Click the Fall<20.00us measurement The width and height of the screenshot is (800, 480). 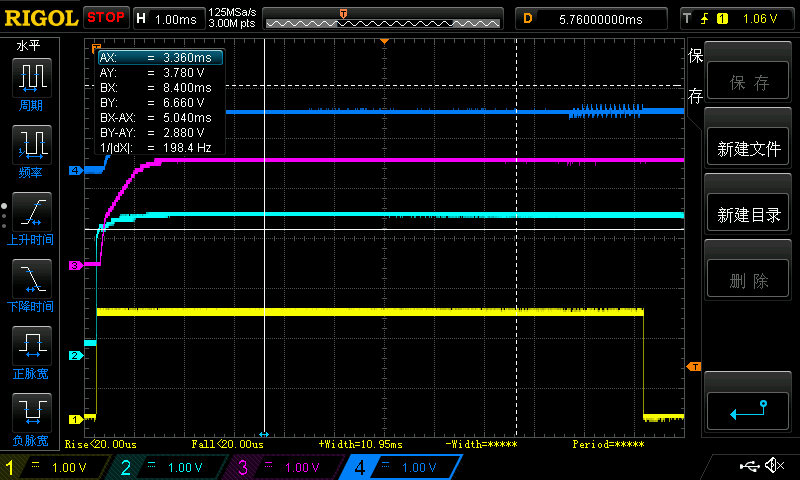[227, 444]
